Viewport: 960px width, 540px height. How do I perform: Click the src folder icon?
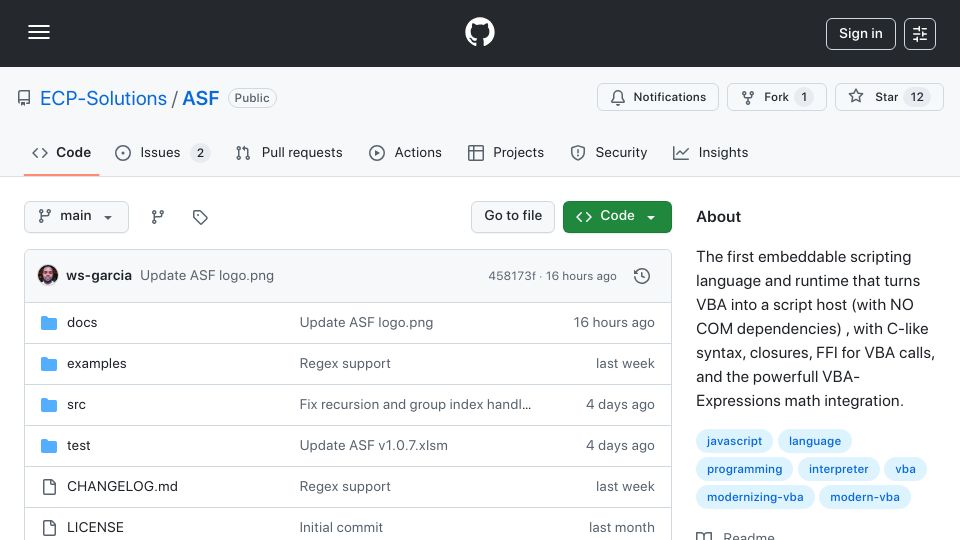49,405
